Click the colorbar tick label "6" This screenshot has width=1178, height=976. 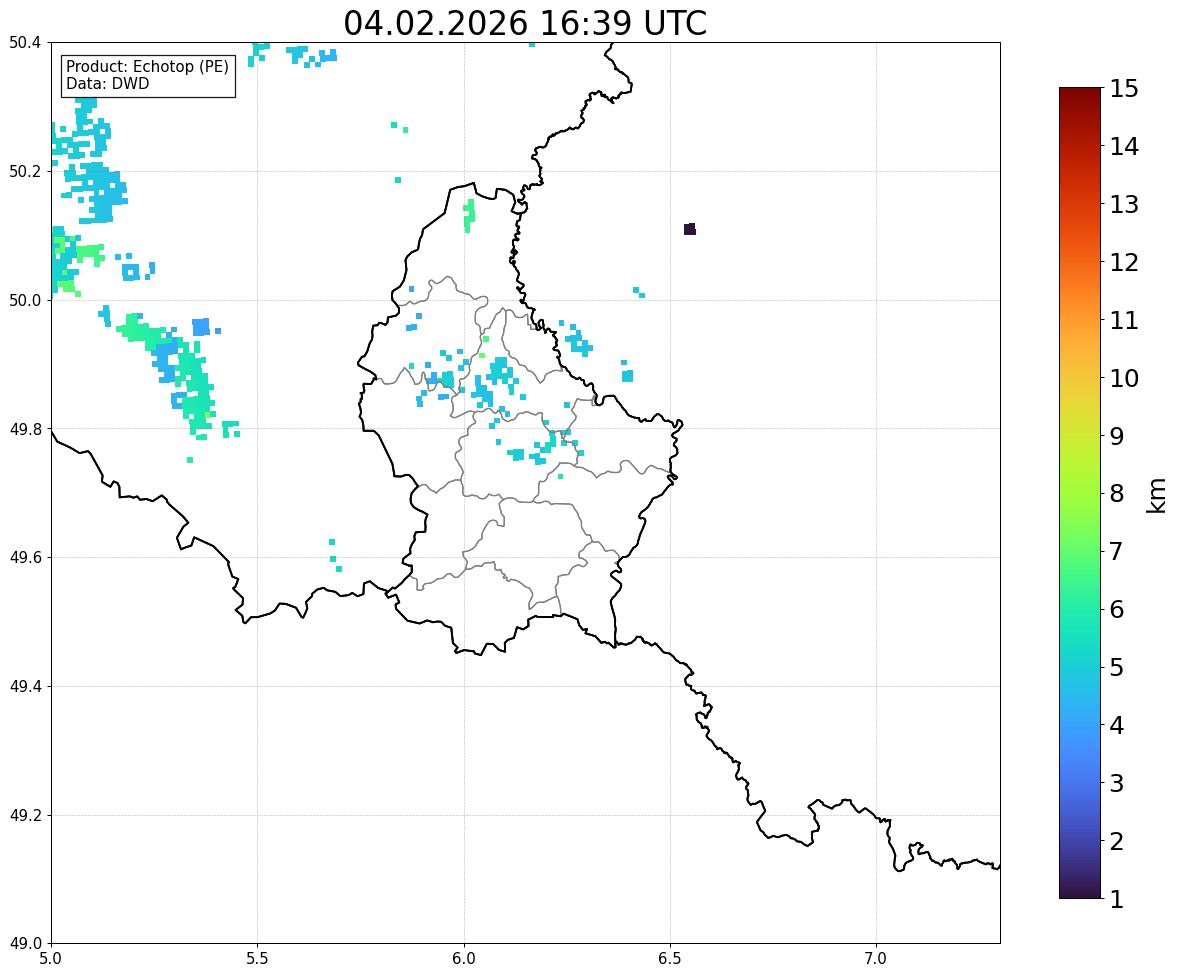pos(1117,609)
